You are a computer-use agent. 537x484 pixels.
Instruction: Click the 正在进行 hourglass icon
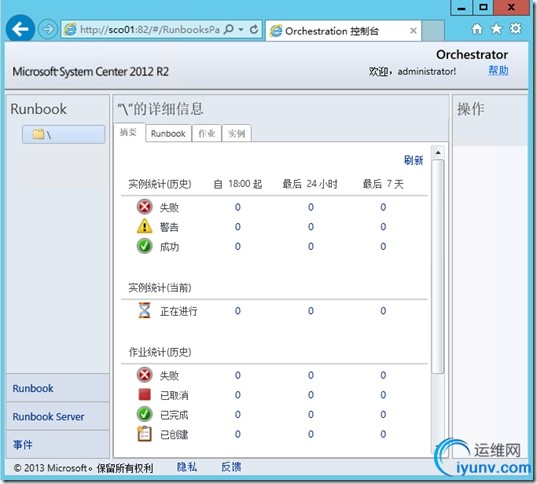click(145, 310)
